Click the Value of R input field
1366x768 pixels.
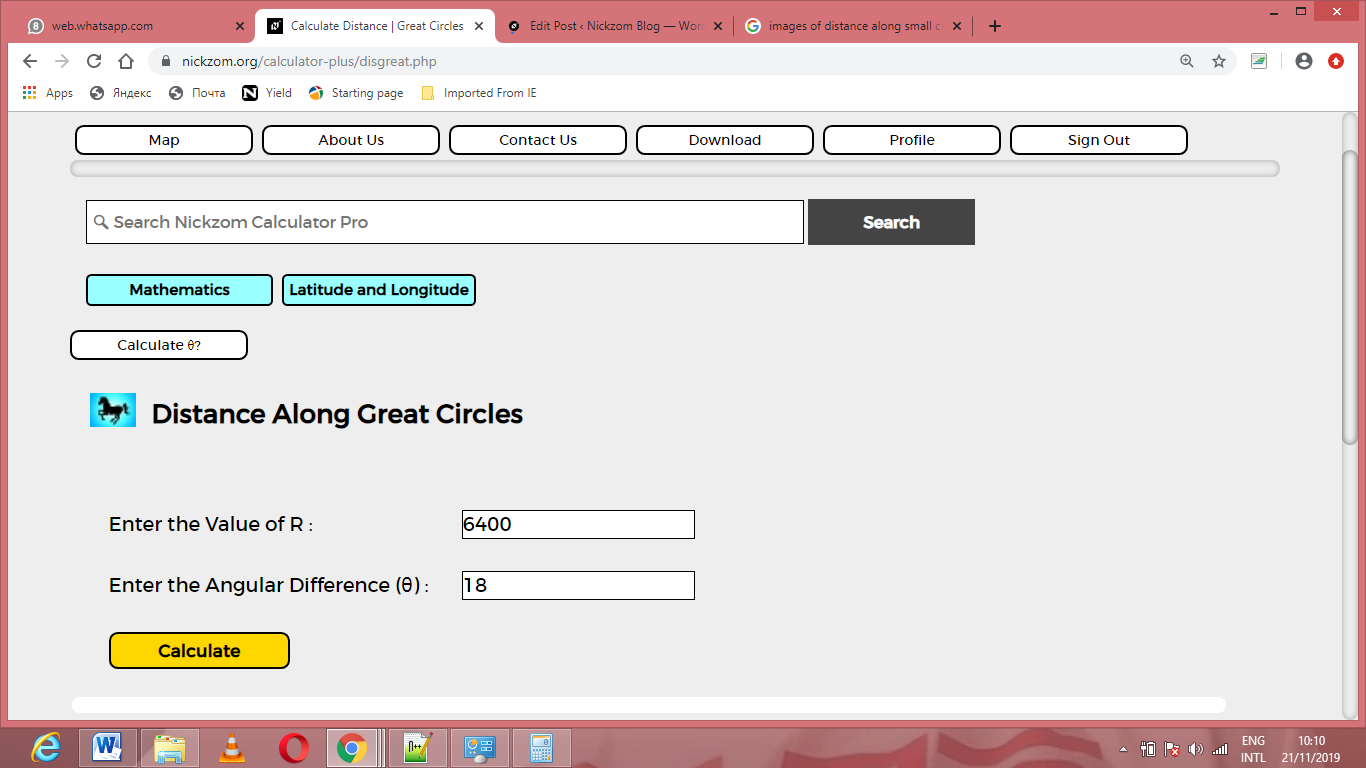coord(578,524)
